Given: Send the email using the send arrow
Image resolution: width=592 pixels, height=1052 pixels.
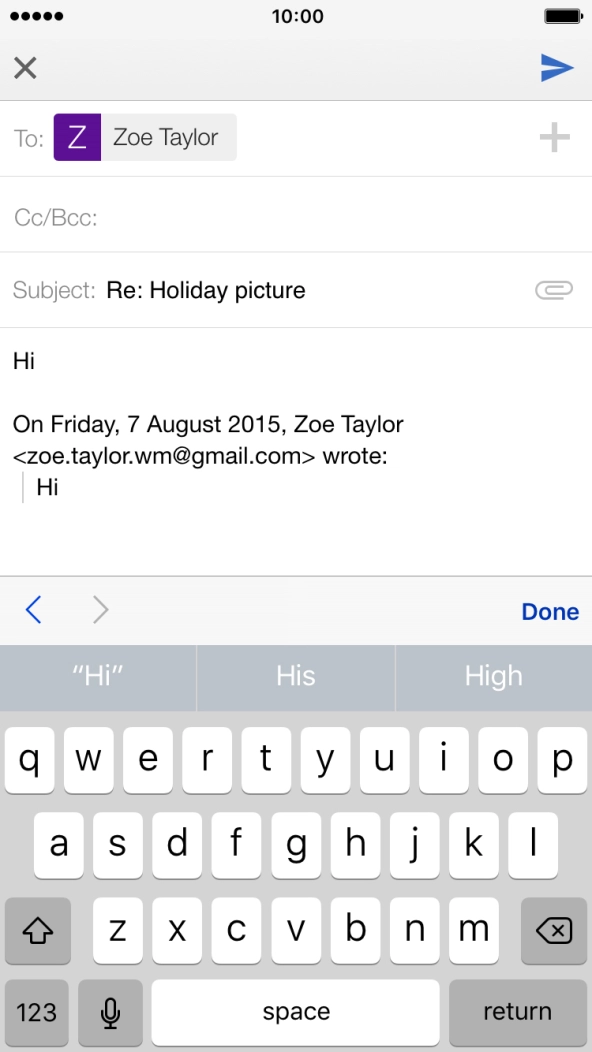Looking at the screenshot, I should click(558, 67).
